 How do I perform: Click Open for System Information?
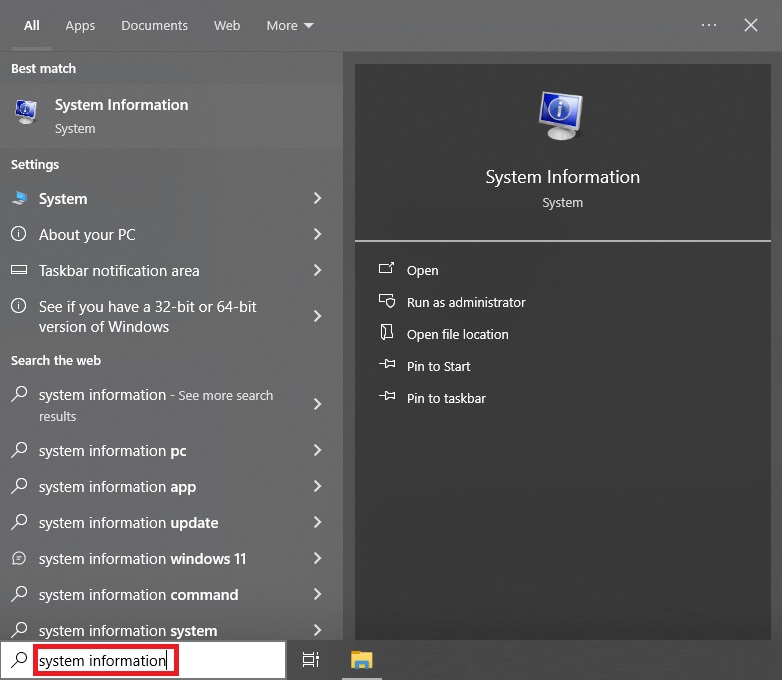(x=422, y=270)
